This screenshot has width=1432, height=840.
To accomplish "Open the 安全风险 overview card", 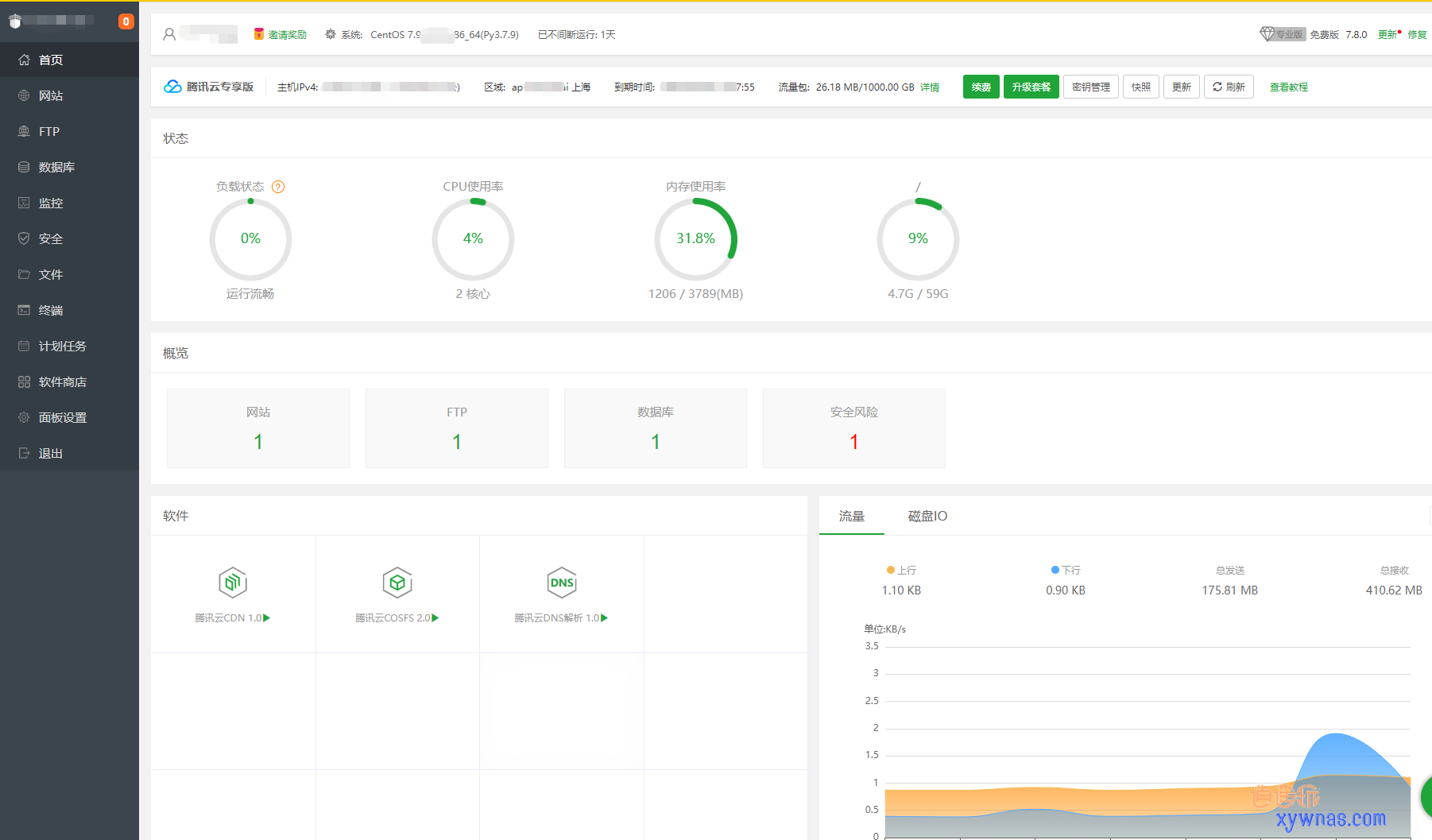I will coord(854,428).
